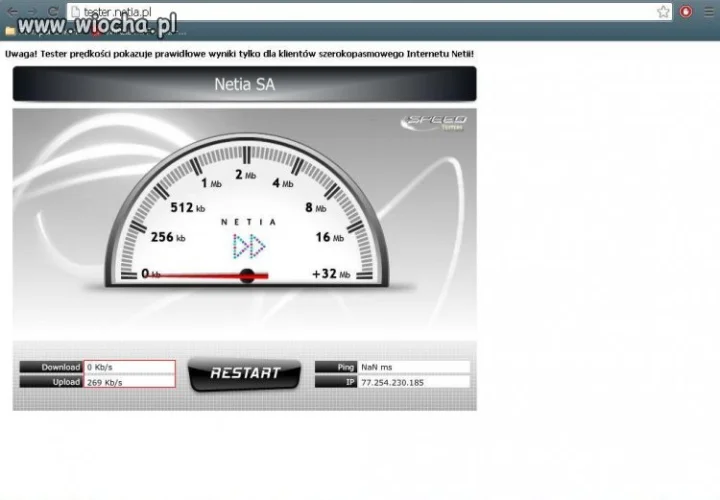Open the browser hamburger menu

(709, 11)
